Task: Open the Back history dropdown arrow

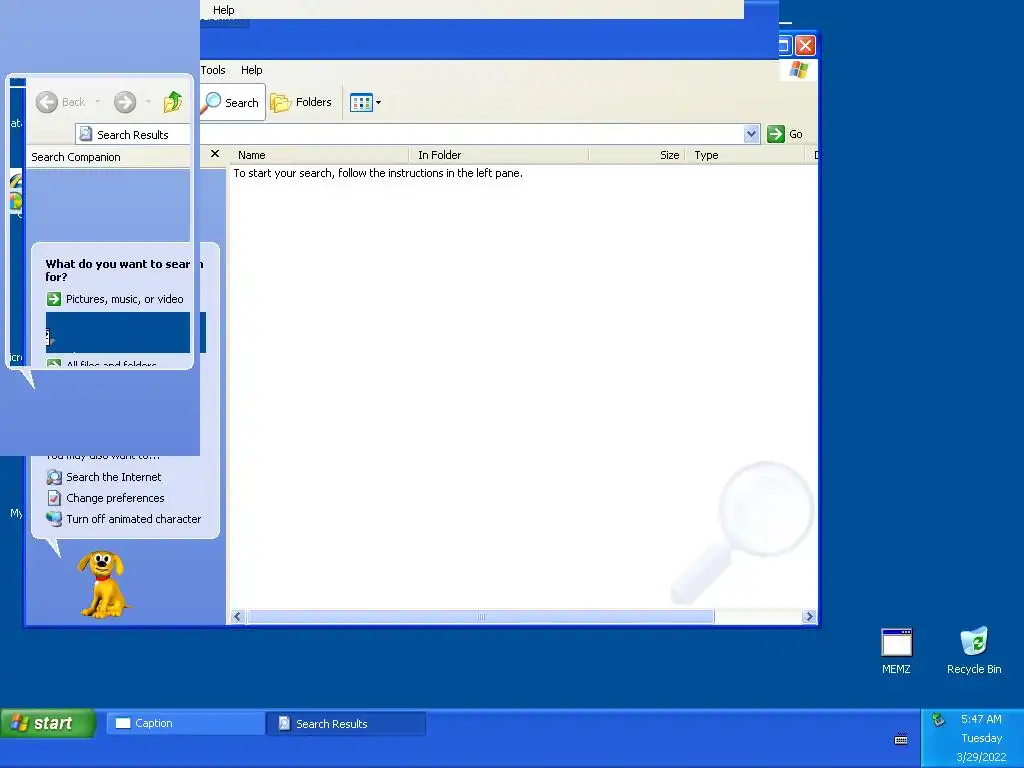Action: coord(98,102)
